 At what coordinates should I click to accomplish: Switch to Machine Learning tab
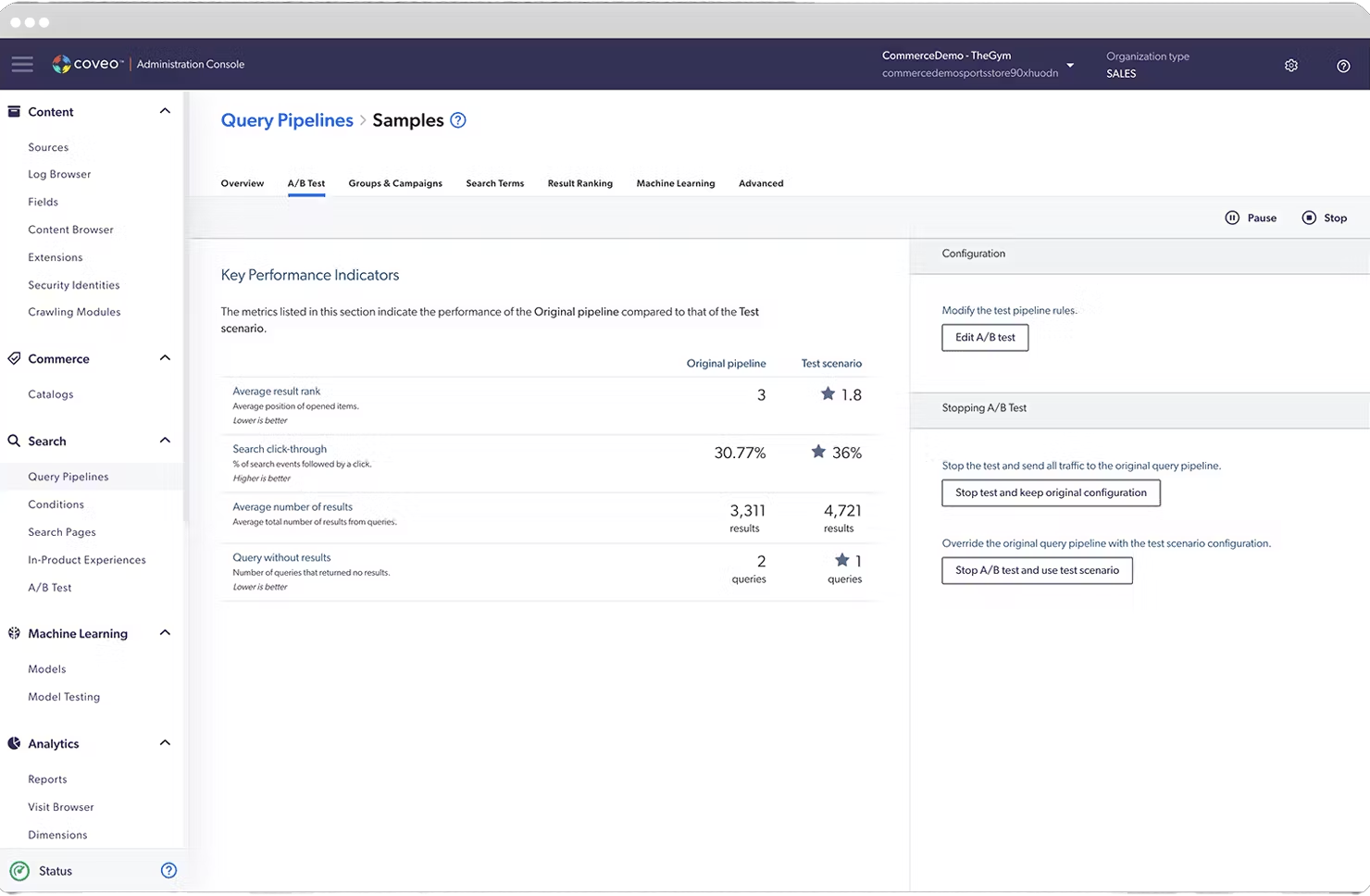676,183
